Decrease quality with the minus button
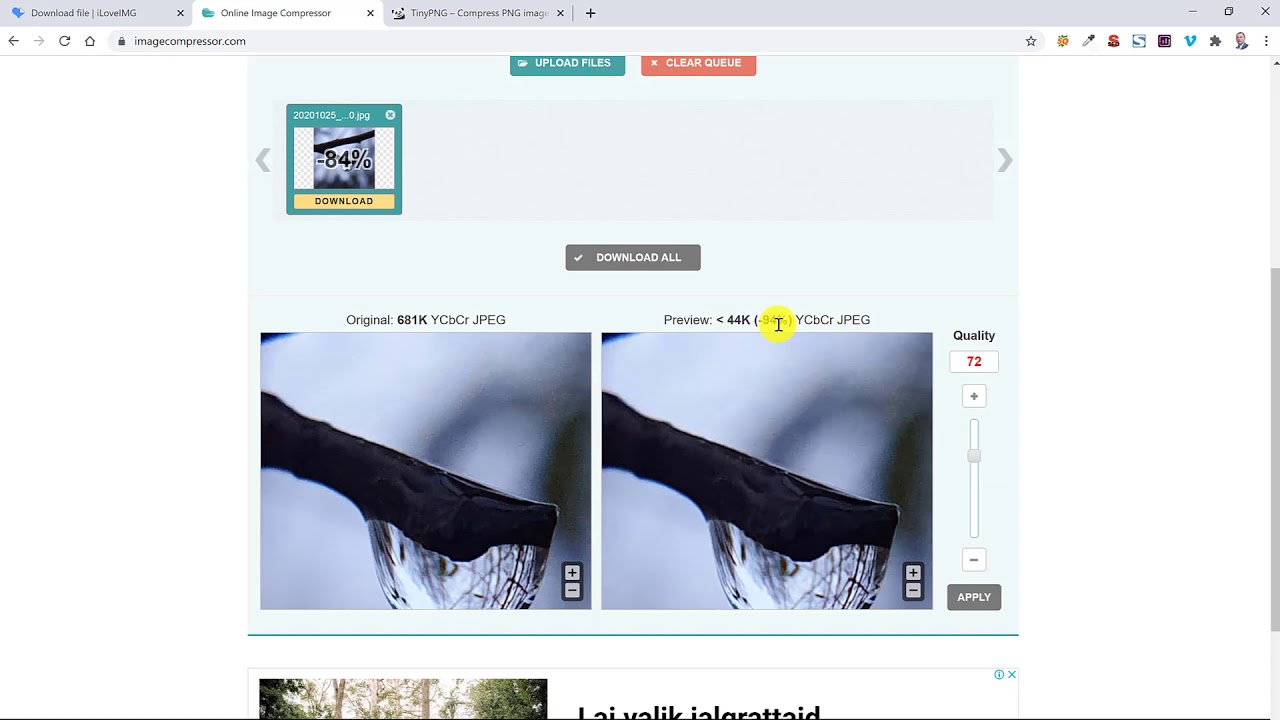This screenshot has width=1280, height=720. (x=974, y=560)
